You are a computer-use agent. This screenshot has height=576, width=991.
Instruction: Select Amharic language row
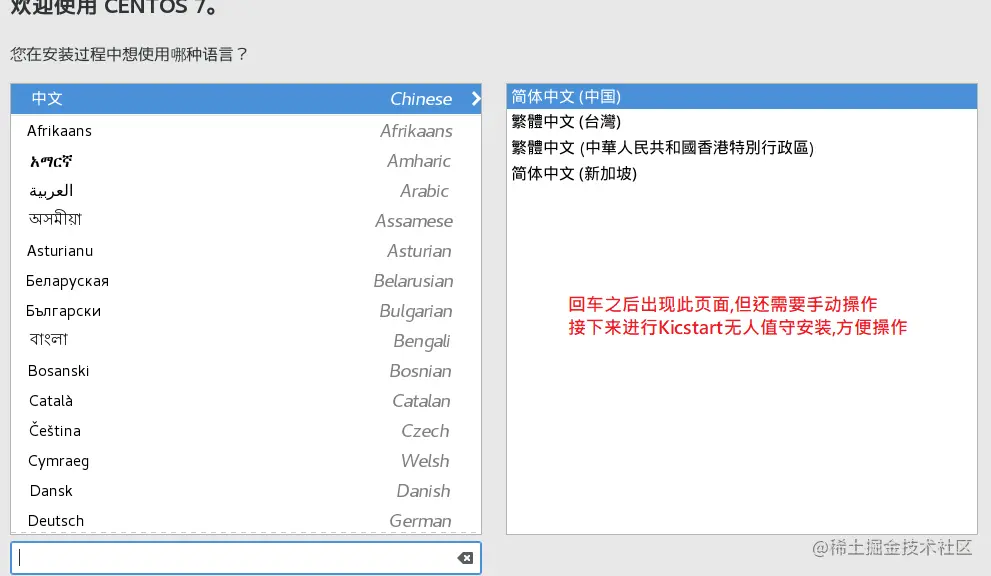click(x=246, y=161)
